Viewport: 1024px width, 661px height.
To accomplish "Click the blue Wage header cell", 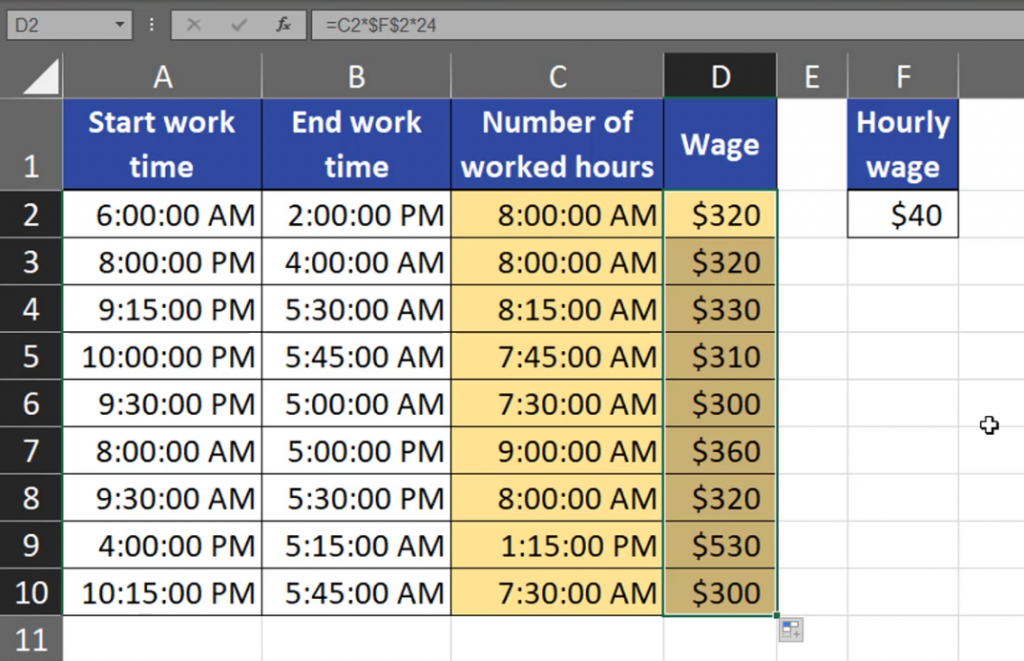I will click(x=719, y=143).
